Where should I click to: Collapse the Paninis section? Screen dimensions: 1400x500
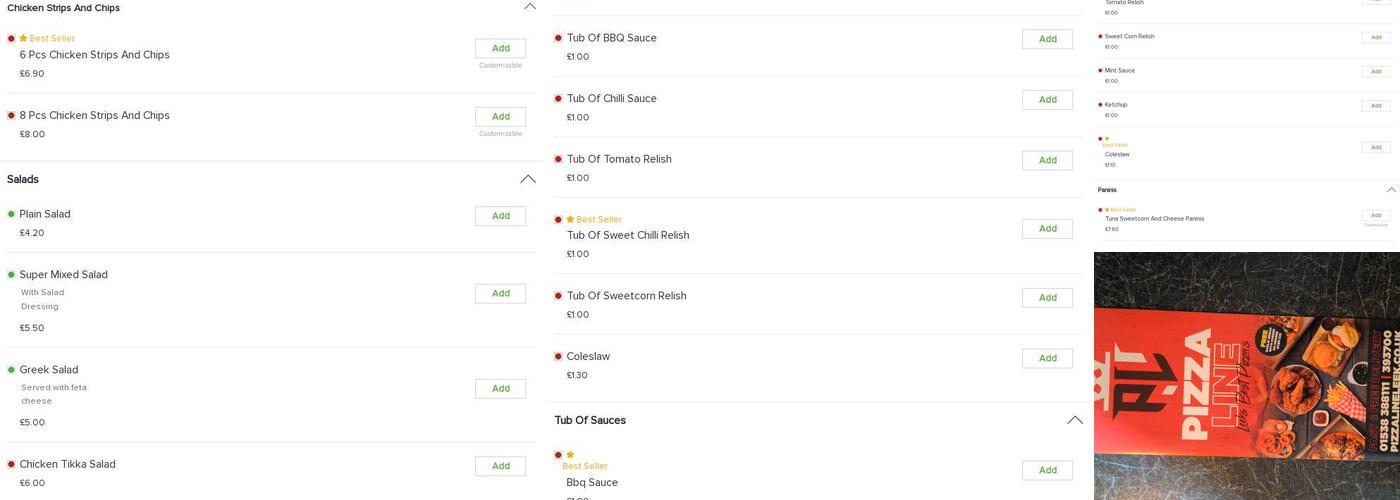click(1390, 190)
